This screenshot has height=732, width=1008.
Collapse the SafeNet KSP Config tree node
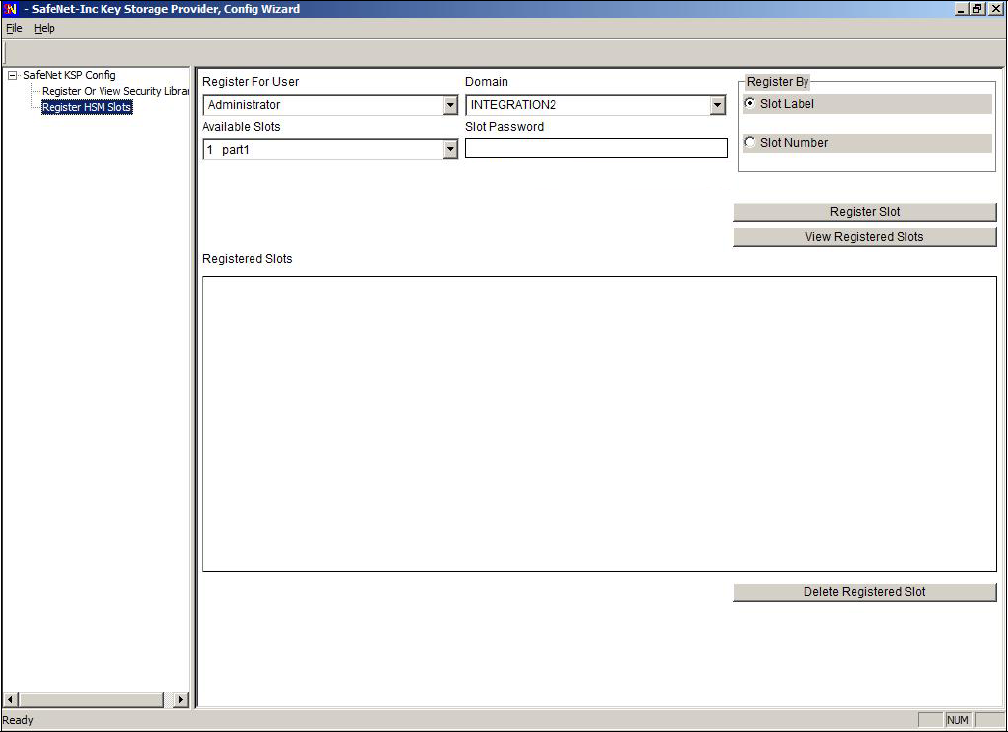12,76
